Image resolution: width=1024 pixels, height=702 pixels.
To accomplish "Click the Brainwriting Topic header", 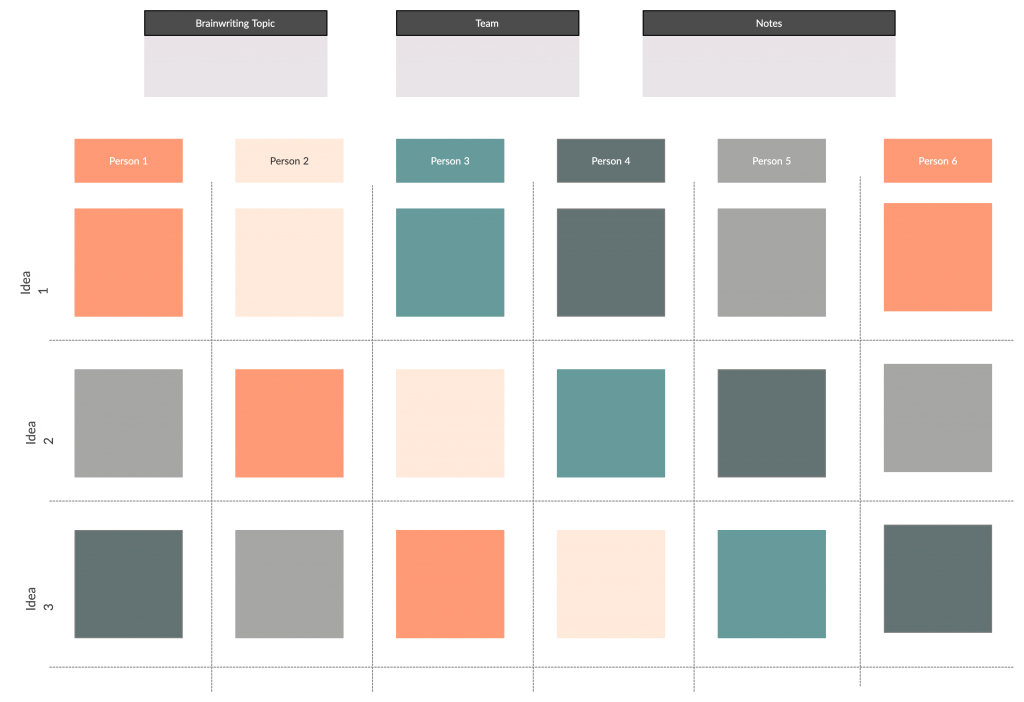I will (236, 23).
